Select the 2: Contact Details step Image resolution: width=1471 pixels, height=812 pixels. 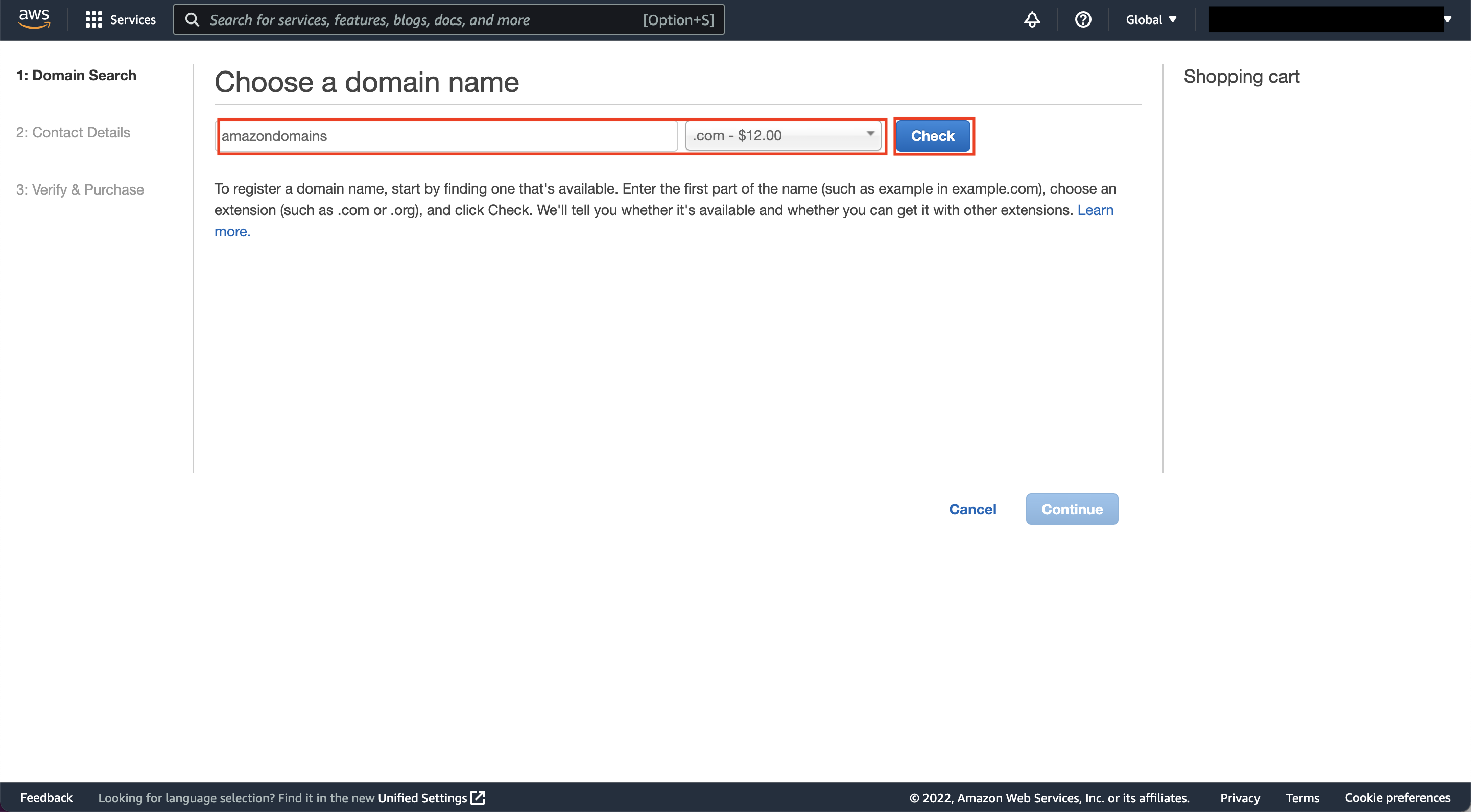tap(73, 132)
